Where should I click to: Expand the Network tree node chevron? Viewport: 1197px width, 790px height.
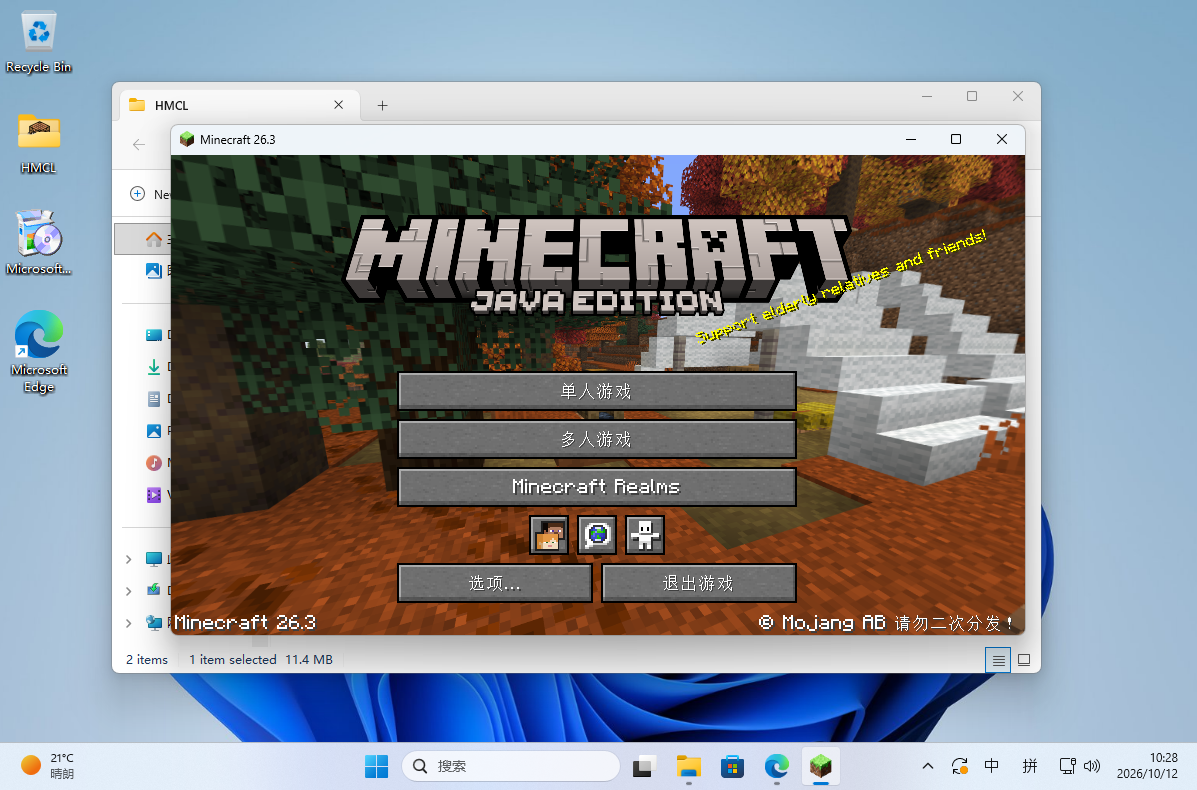[x=128, y=623]
